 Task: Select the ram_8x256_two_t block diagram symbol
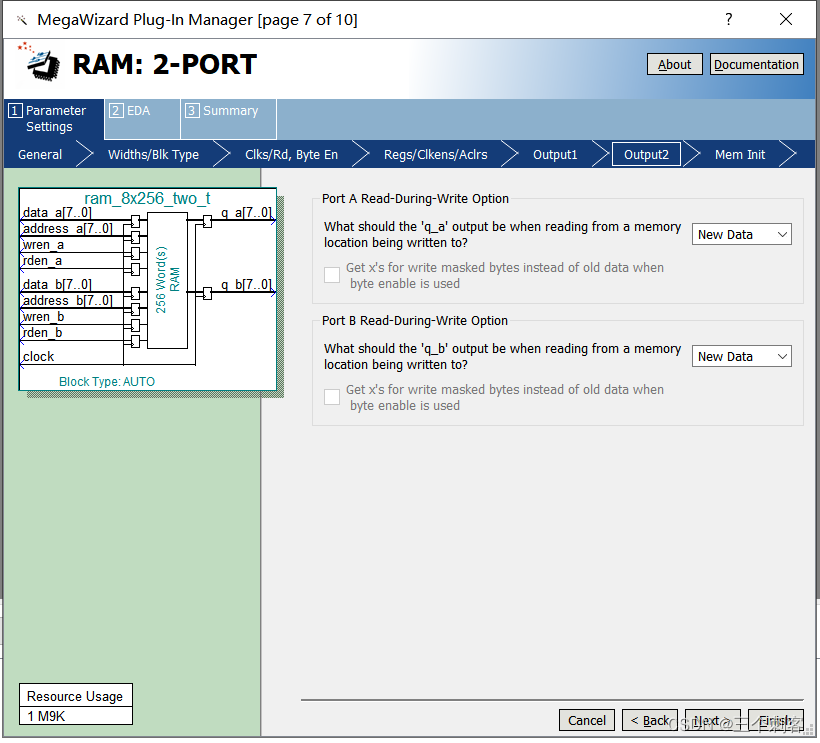148,285
